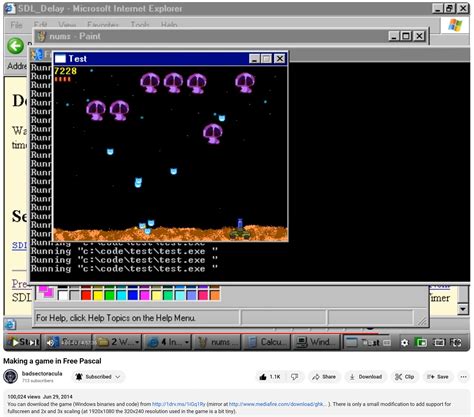Open the three-dot more actions menu

click(x=464, y=377)
